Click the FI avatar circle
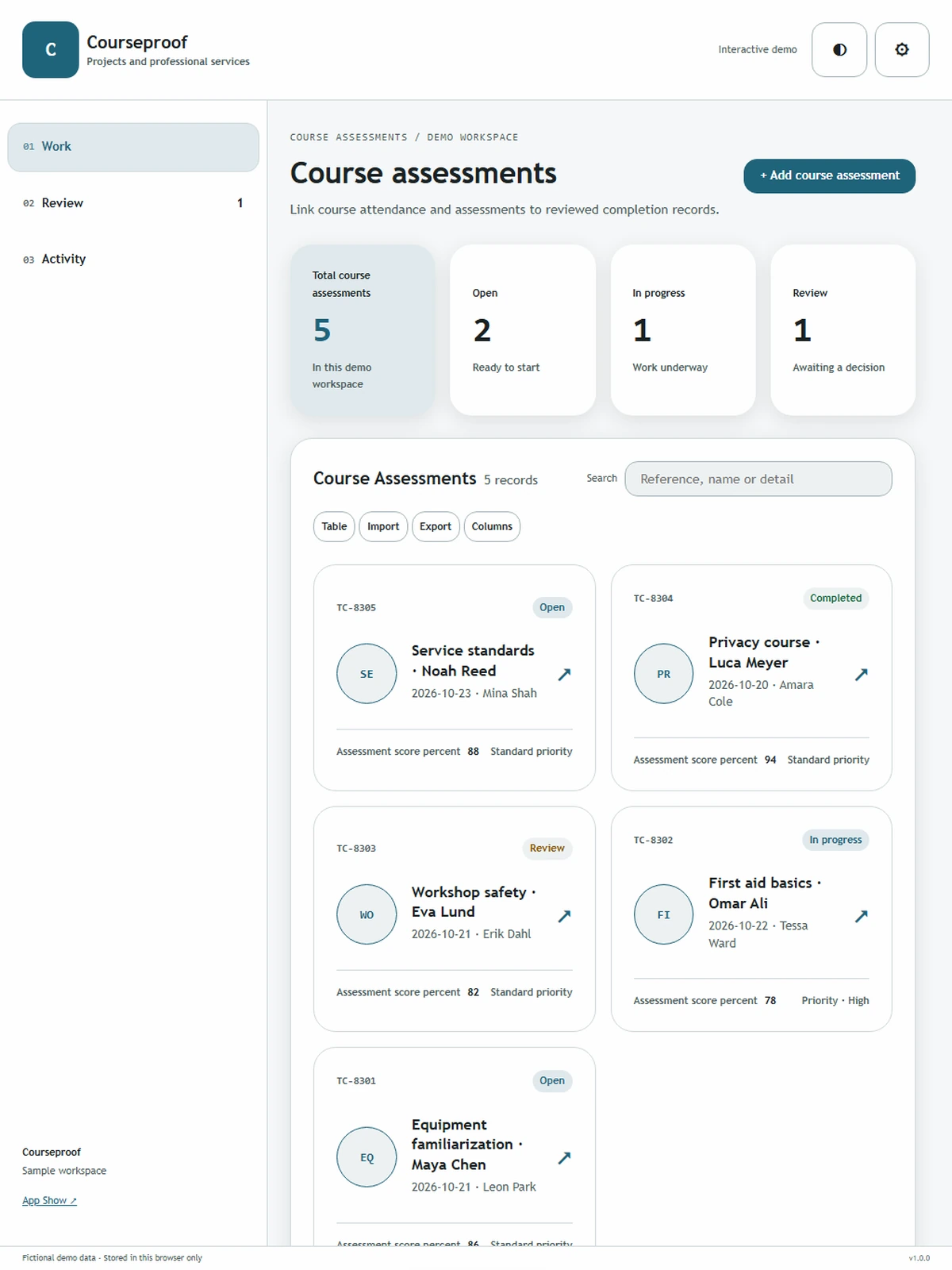 [x=664, y=914]
